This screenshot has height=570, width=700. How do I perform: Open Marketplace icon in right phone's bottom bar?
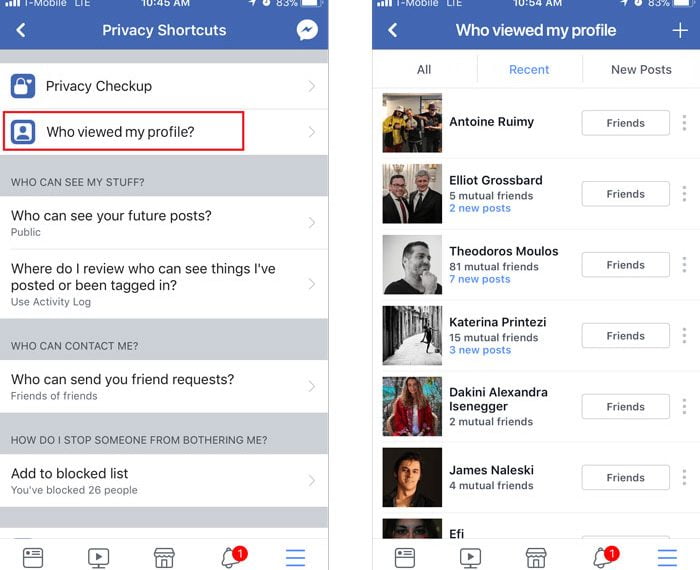[x=536, y=558]
